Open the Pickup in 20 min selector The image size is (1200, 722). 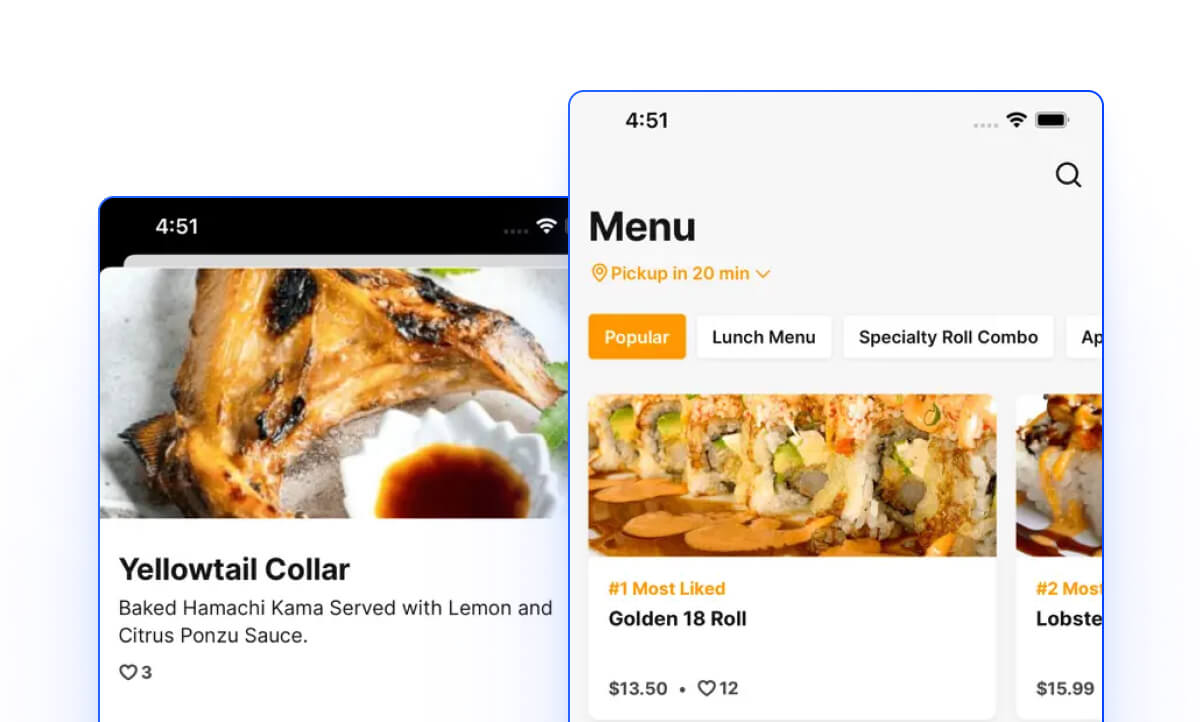[680, 273]
